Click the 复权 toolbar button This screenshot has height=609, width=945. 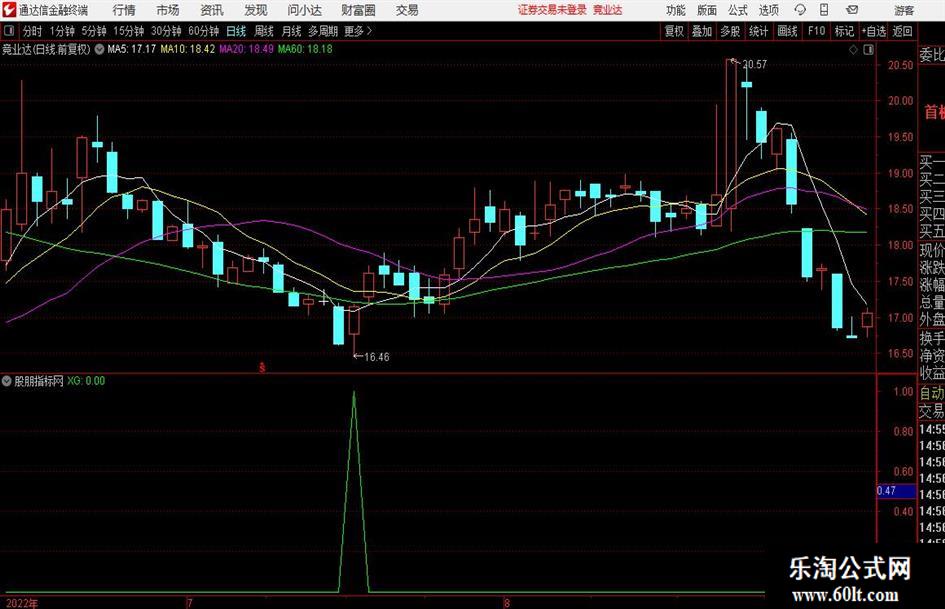click(x=674, y=31)
